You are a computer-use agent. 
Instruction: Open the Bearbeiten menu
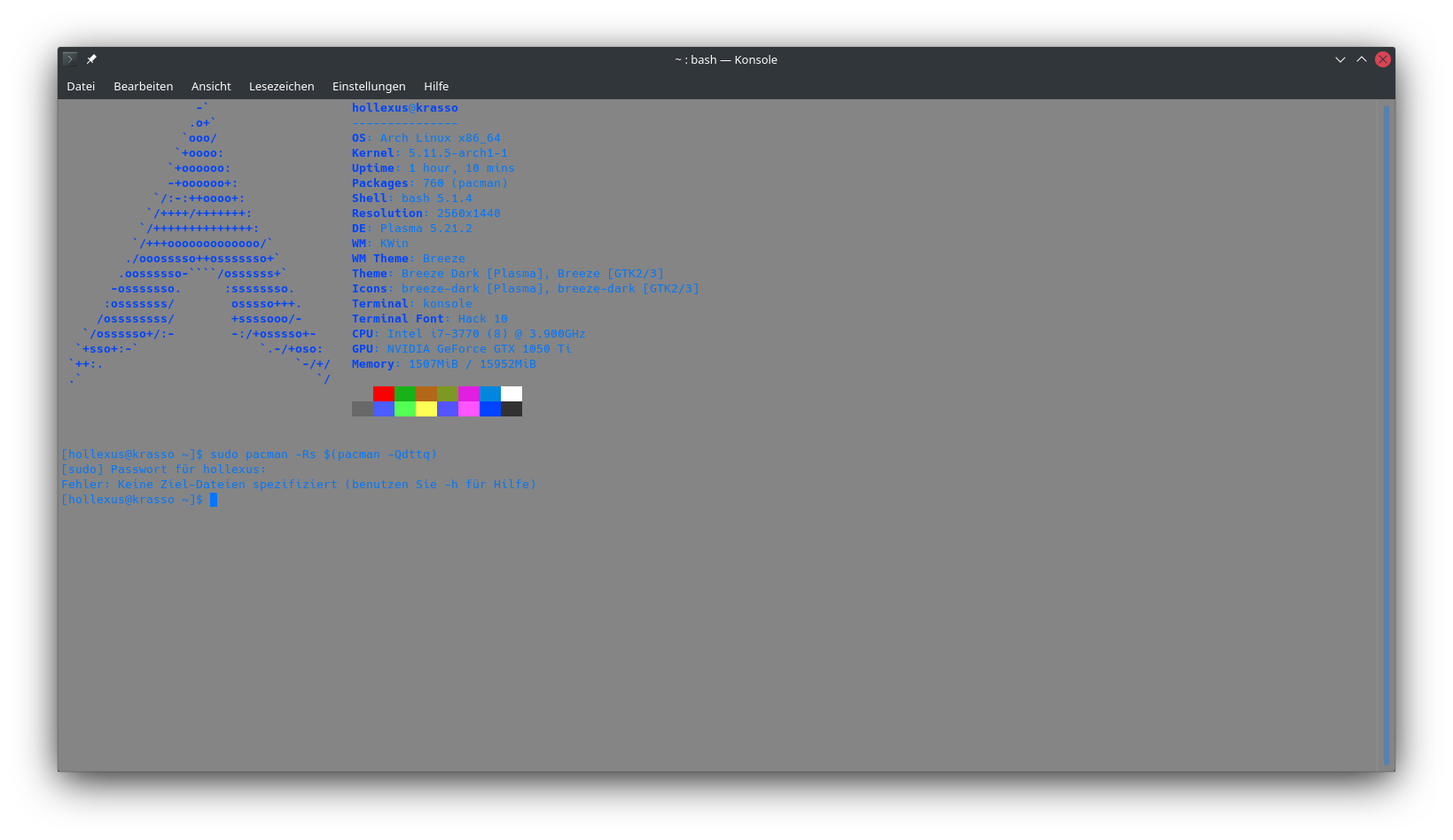coord(143,86)
